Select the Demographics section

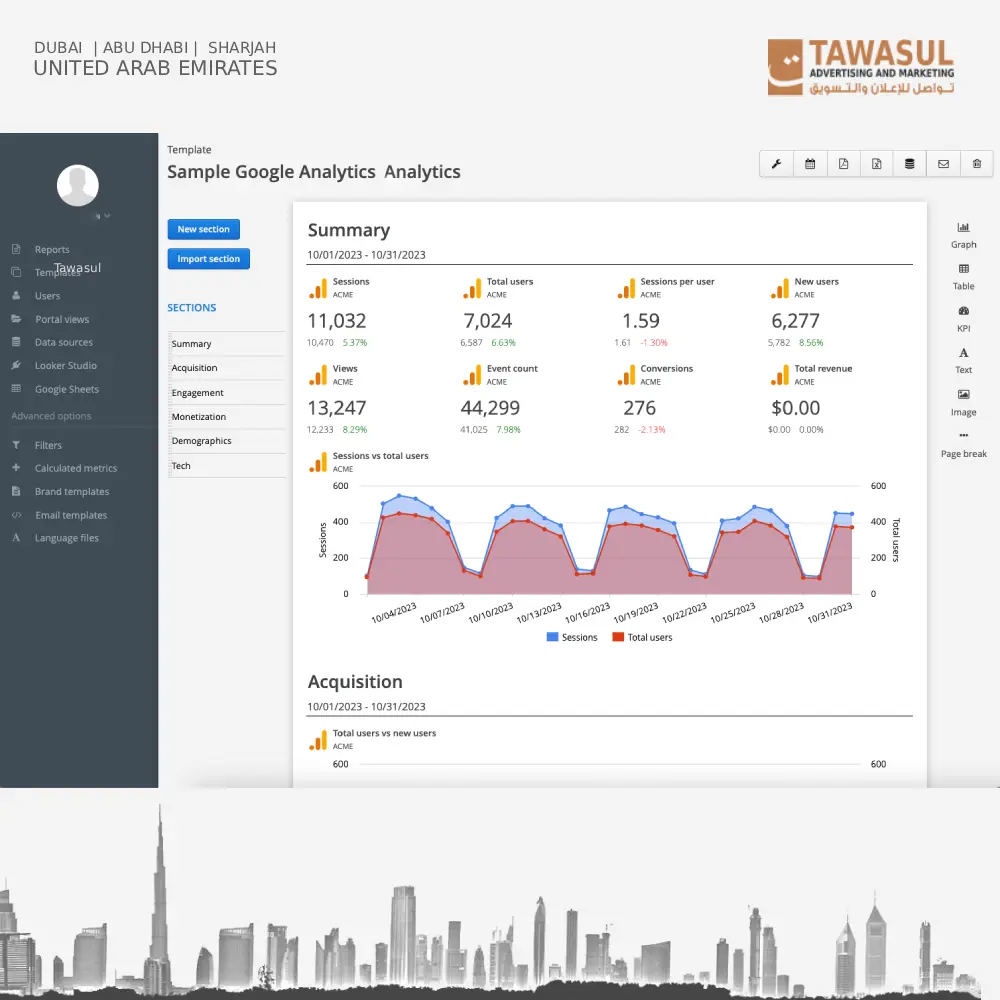pyautogui.click(x=203, y=440)
